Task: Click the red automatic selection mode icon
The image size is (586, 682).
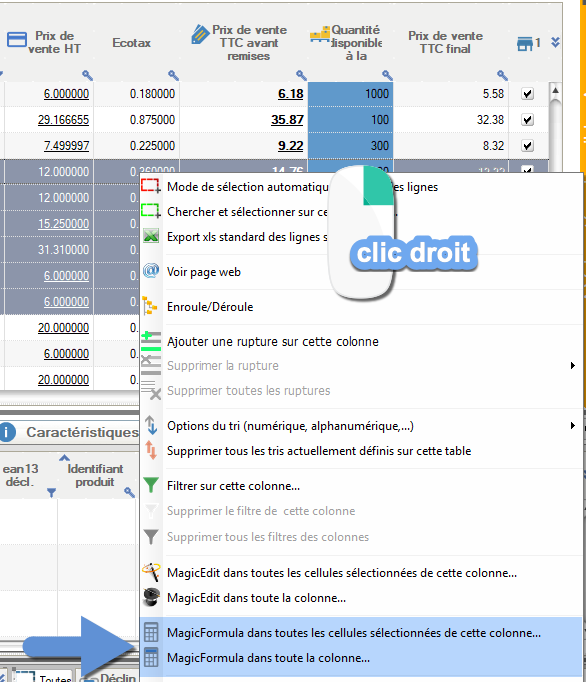Action: (x=151, y=186)
